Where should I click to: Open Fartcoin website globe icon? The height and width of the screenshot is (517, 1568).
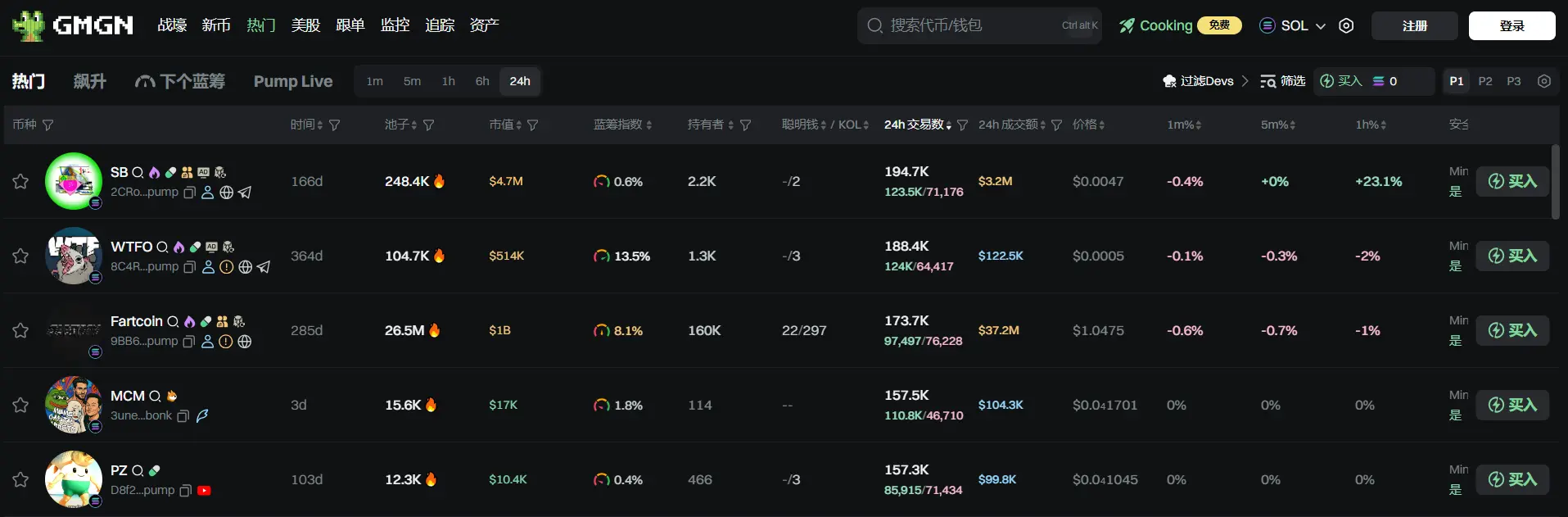[245, 342]
